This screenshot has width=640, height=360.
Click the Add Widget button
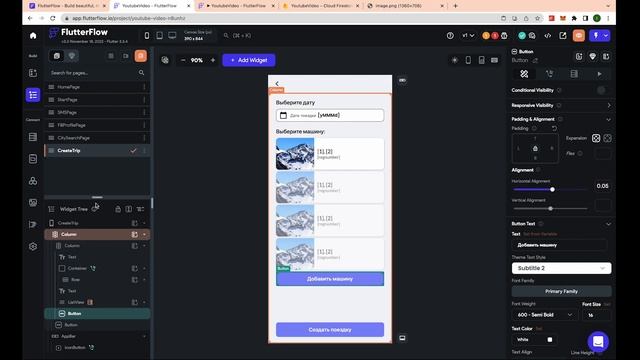tap(249, 60)
